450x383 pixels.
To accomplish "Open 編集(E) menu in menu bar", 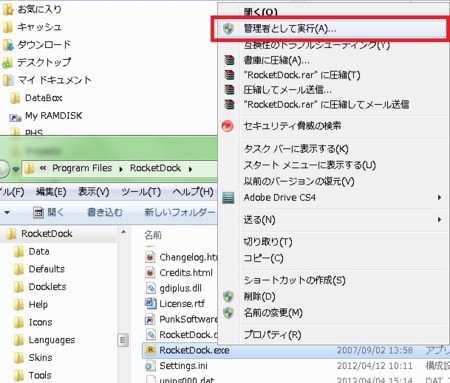I will (51, 192).
